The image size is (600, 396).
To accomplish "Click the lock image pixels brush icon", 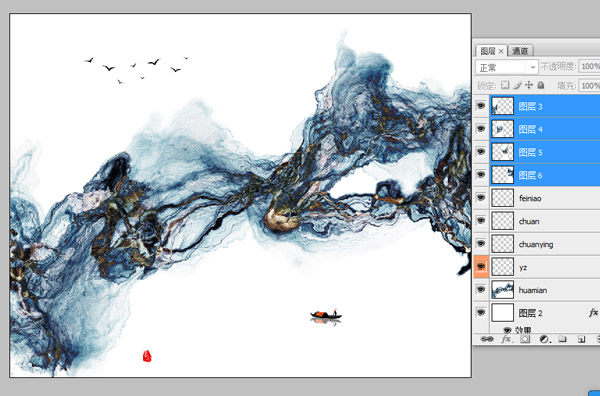I will 517,85.
